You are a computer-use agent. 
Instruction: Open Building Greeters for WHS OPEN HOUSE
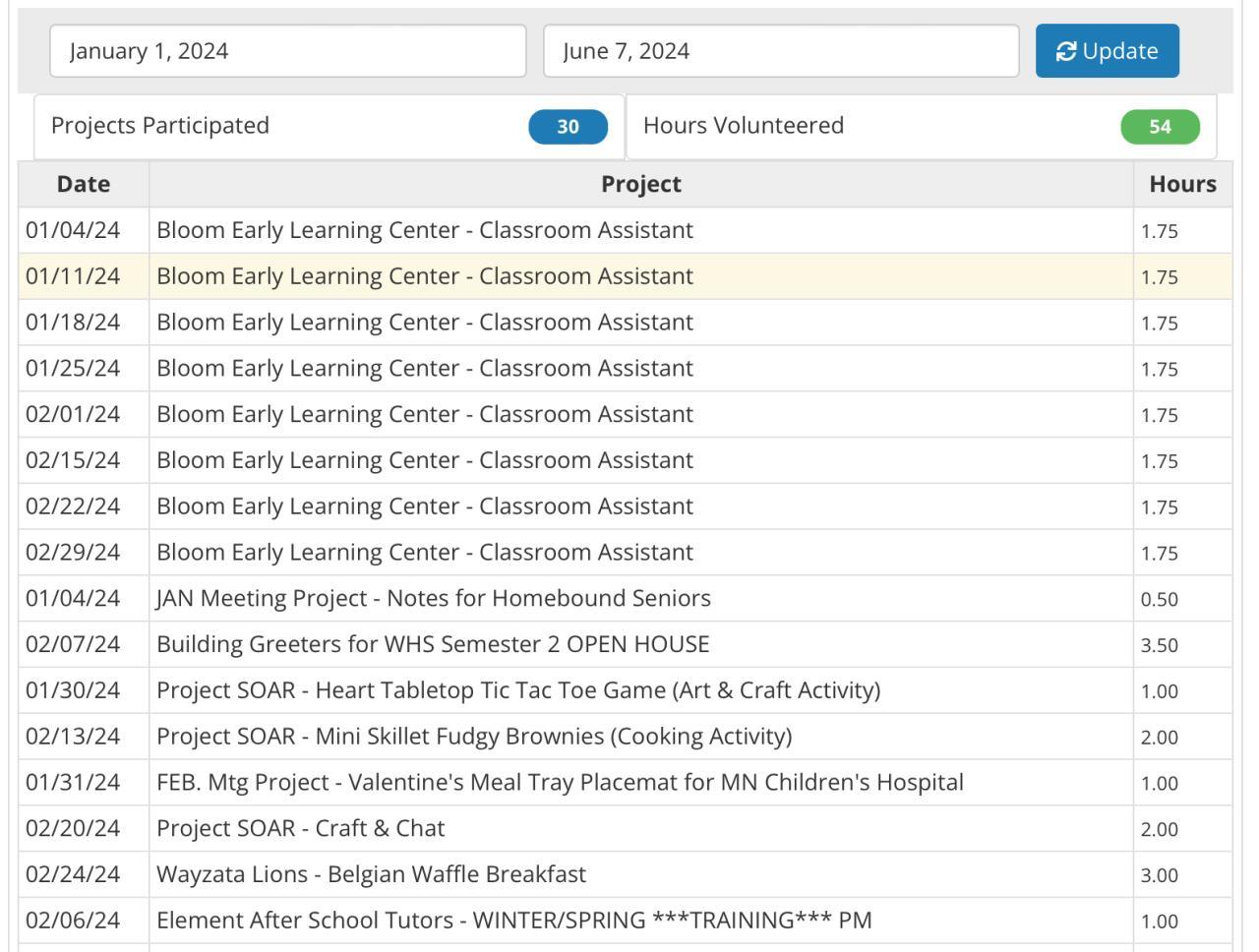pyautogui.click(x=433, y=644)
